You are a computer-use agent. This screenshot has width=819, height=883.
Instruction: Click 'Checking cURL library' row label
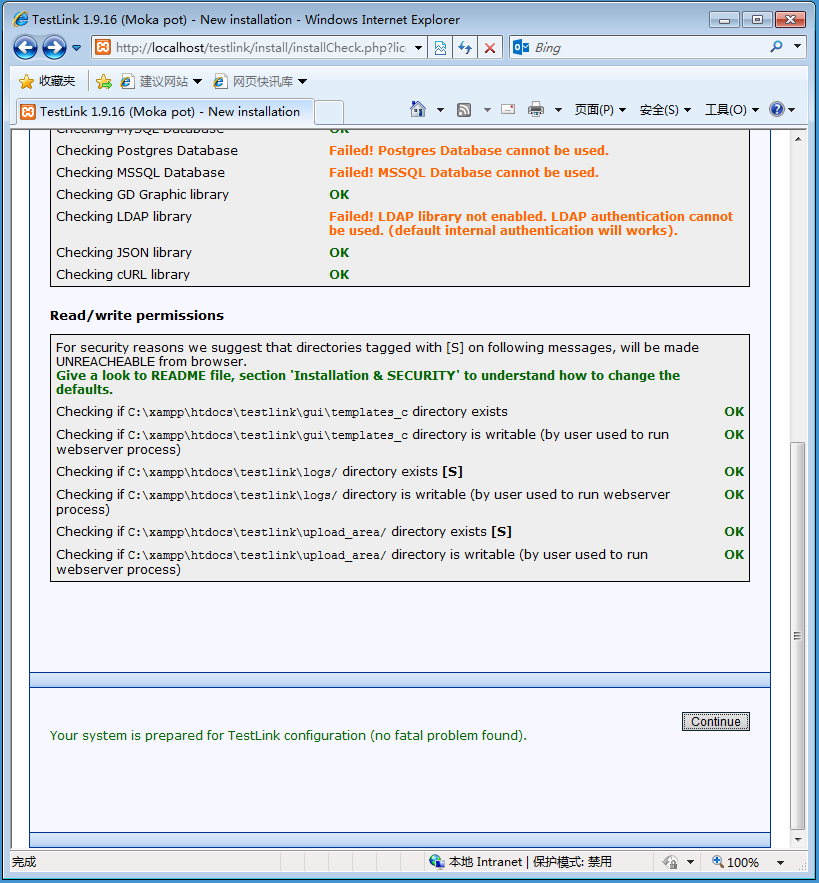coord(123,274)
